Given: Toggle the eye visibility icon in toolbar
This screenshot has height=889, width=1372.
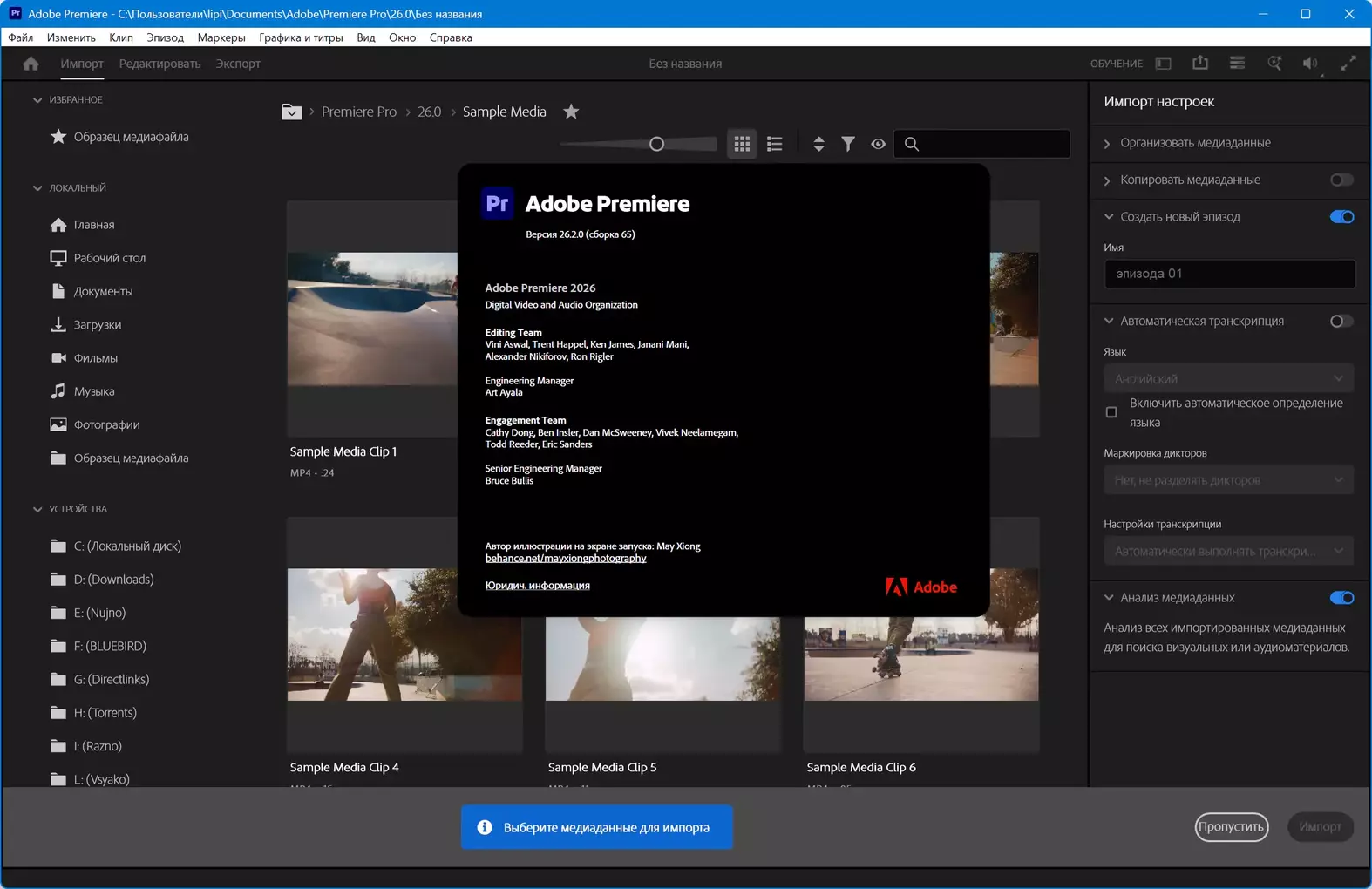Looking at the screenshot, I should (x=878, y=144).
